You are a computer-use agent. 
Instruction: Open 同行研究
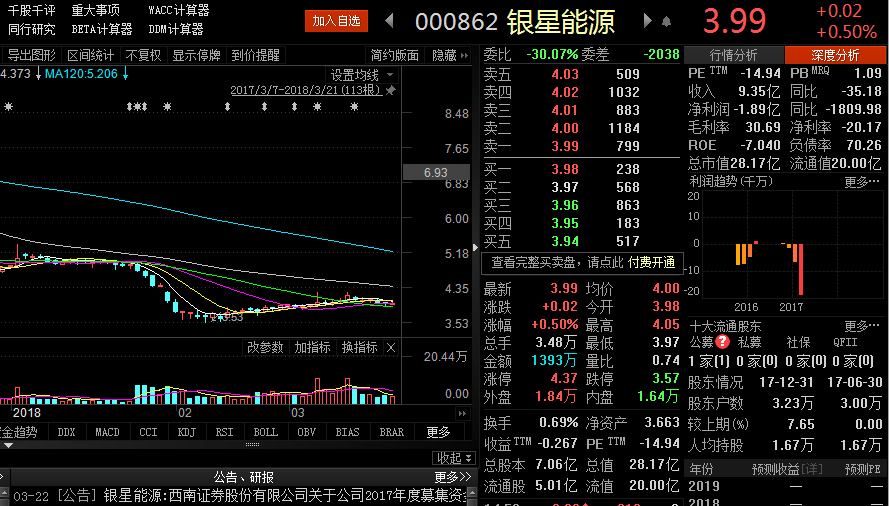click(x=32, y=29)
